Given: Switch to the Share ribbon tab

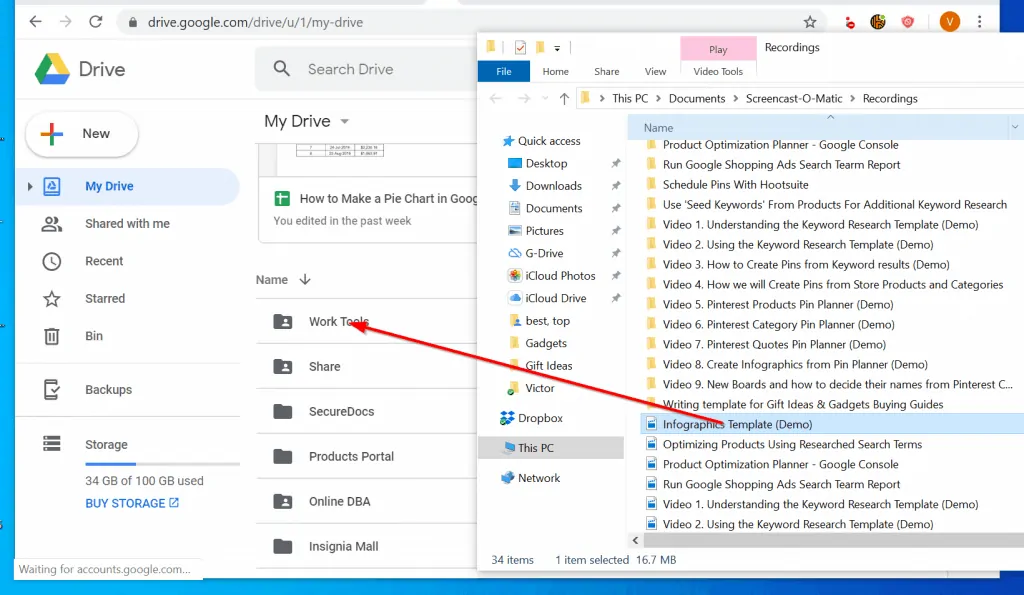Looking at the screenshot, I should (x=607, y=71).
